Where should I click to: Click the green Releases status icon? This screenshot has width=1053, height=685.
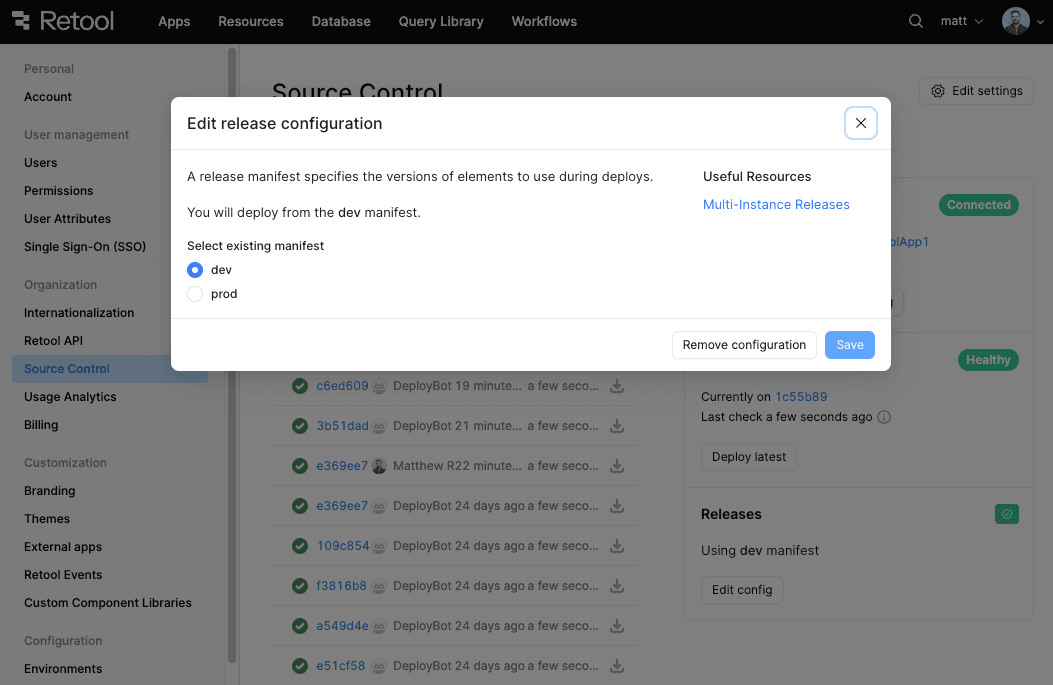click(x=1006, y=514)
